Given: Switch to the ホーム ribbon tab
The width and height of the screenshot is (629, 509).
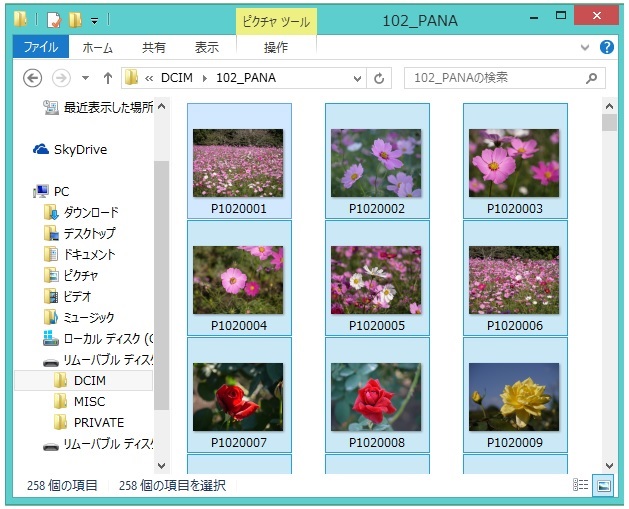Looking at the screenshot, I should coord(97,48).
